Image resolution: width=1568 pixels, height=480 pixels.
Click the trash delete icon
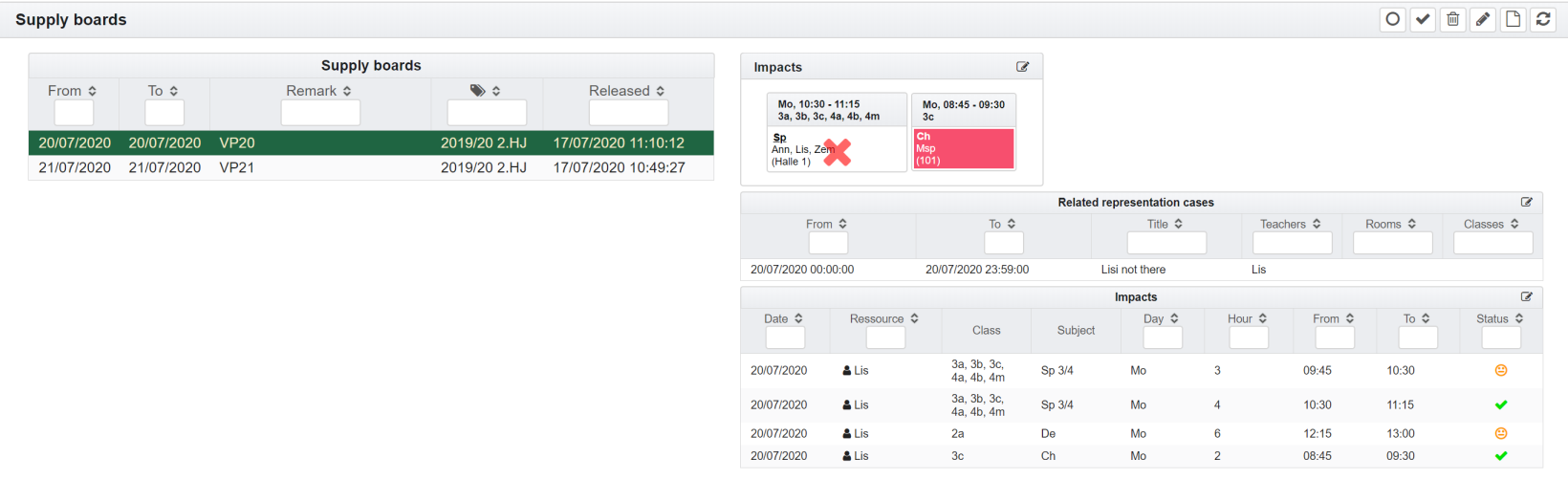1453,19
